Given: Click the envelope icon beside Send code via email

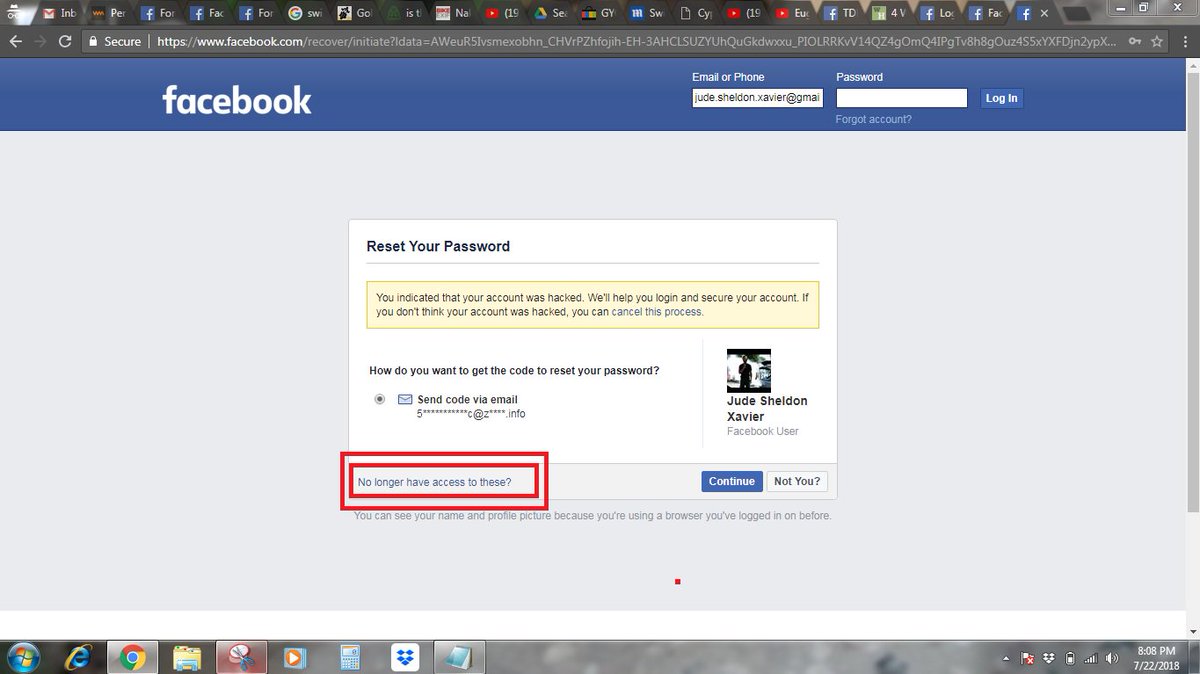Looking at the screenshot, I should click(x=405, y=399).
